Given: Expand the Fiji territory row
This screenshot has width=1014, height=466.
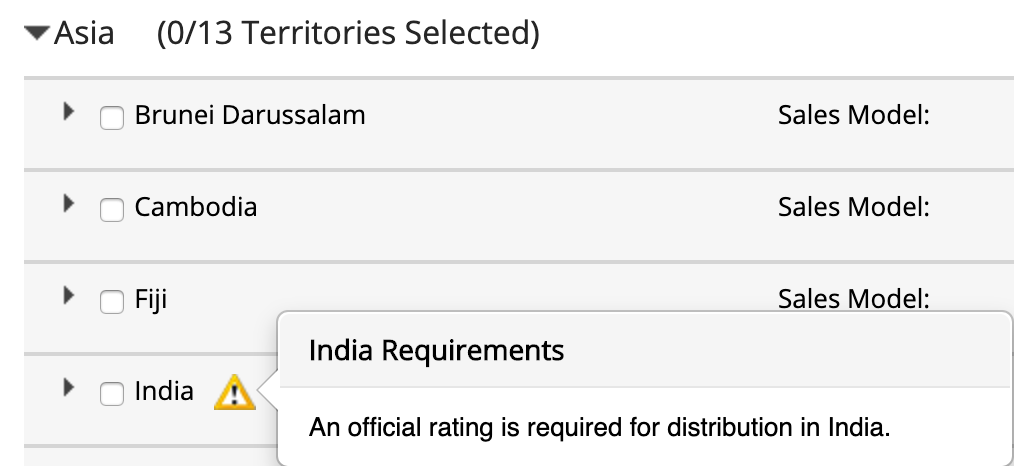Looking at the screenshot, I should [68, 296].
